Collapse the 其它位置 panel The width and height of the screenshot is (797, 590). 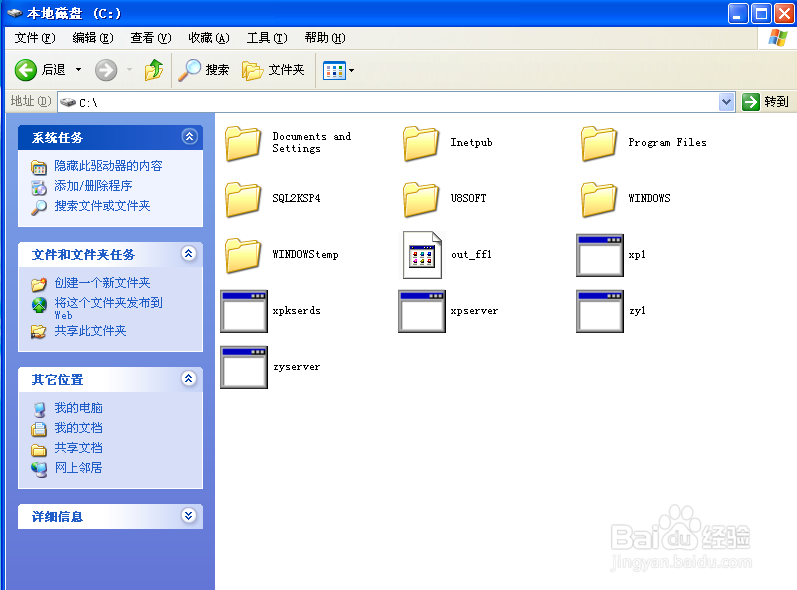tap(189, 379)
